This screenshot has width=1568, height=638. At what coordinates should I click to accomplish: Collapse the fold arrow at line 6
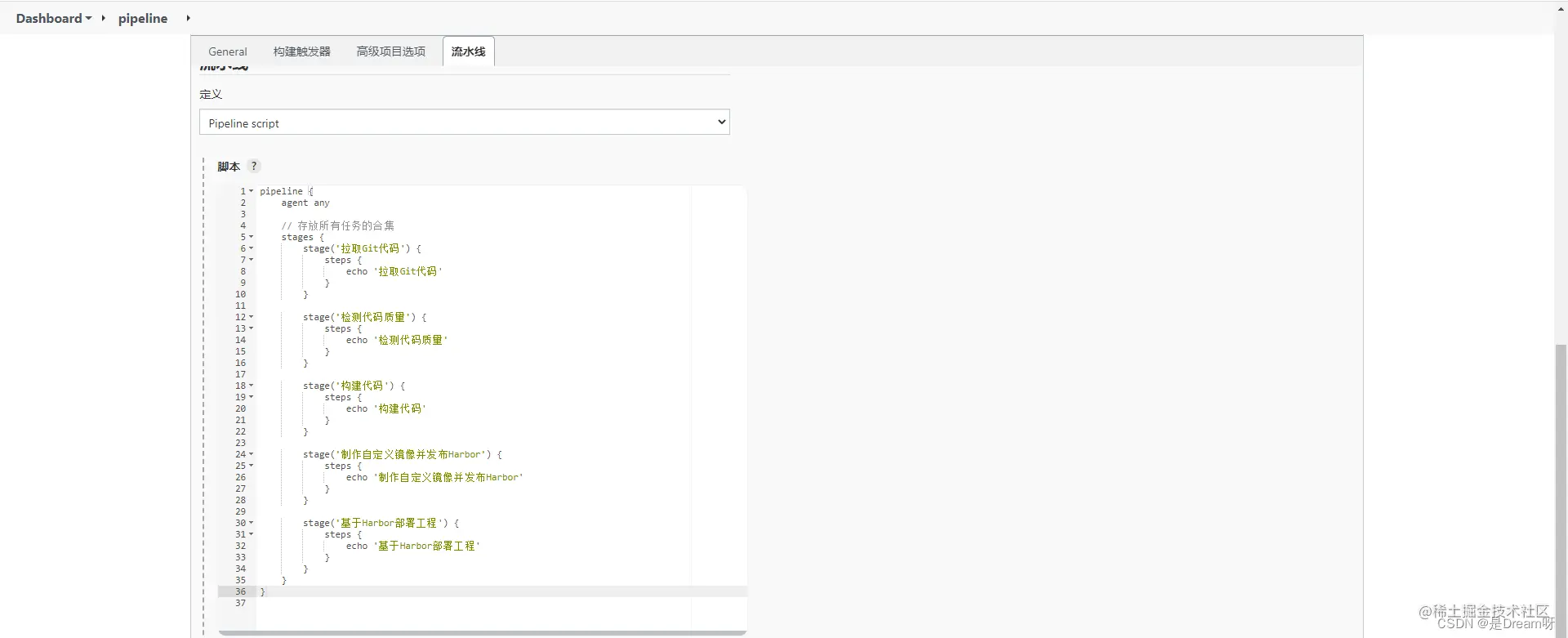pyautogui.click(x=252, y=248)
